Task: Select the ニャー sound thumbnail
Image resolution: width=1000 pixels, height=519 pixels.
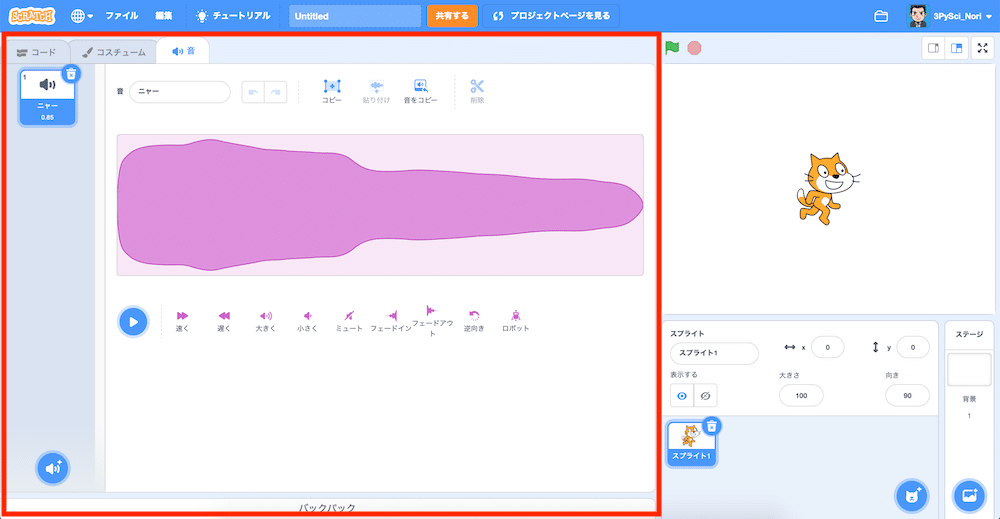Action: (x=47, y=98)
